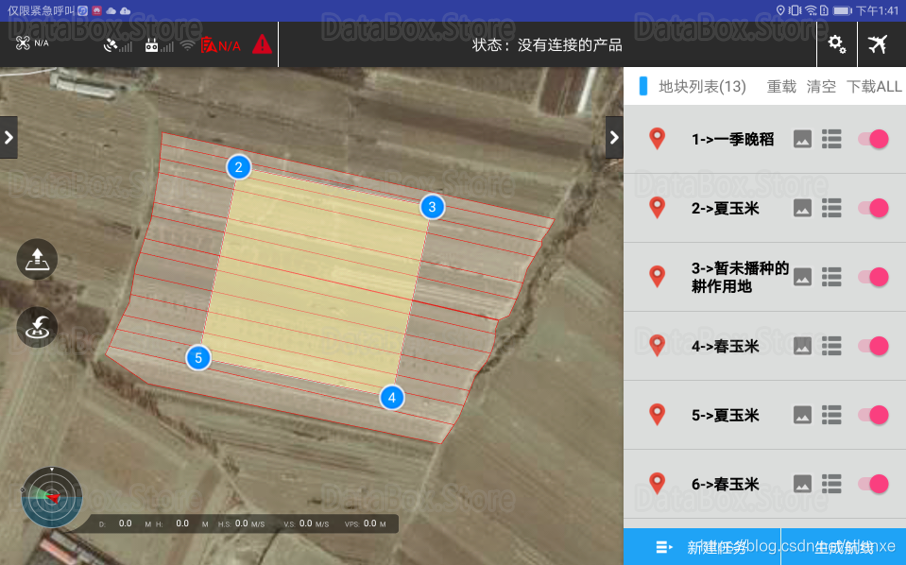The image size is (906, 565).
Task: Open image icon for 4->春玉米 row
Action: click(803, 345)
